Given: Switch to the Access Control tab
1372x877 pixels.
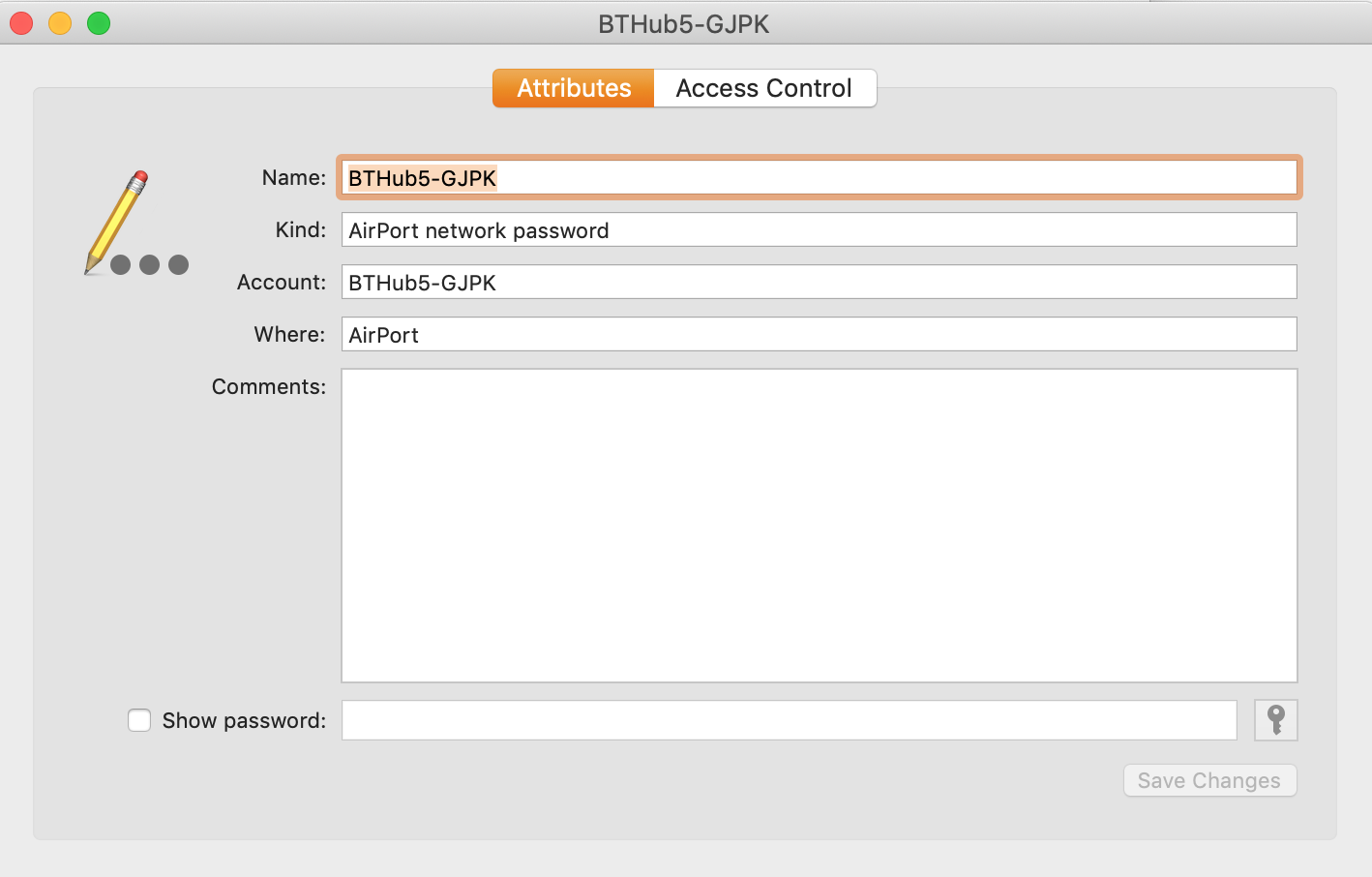Looking at the screenshot, I should pyautogui.click(x=764, y=88).
